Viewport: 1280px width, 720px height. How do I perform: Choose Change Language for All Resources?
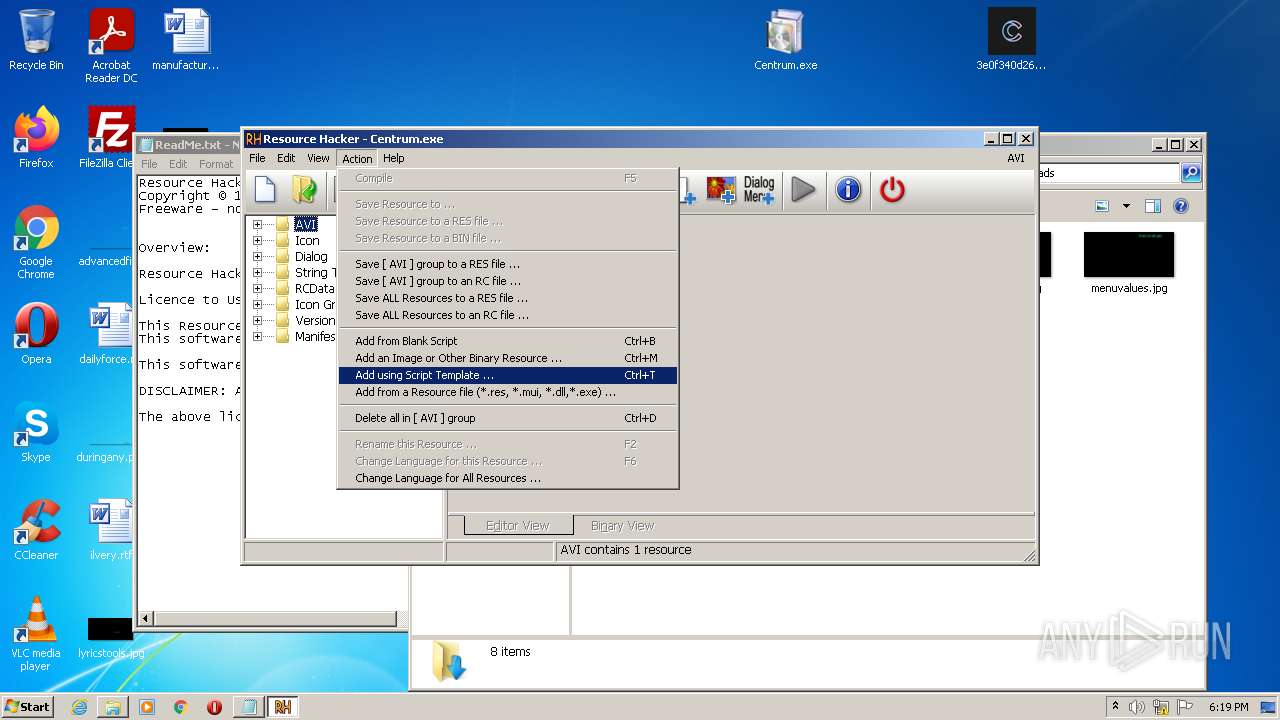pyautogui.click(x=508, y=478)
